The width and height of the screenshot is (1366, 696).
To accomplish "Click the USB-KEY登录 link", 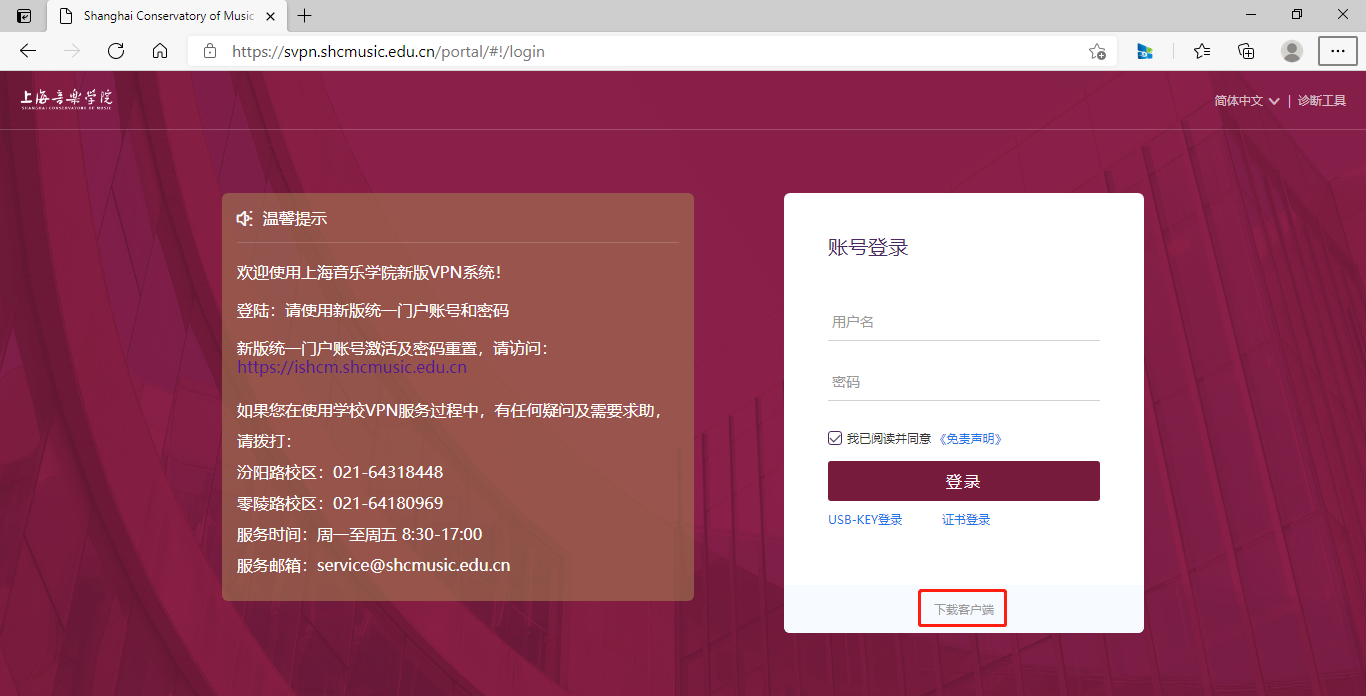I will pos(865,520).
